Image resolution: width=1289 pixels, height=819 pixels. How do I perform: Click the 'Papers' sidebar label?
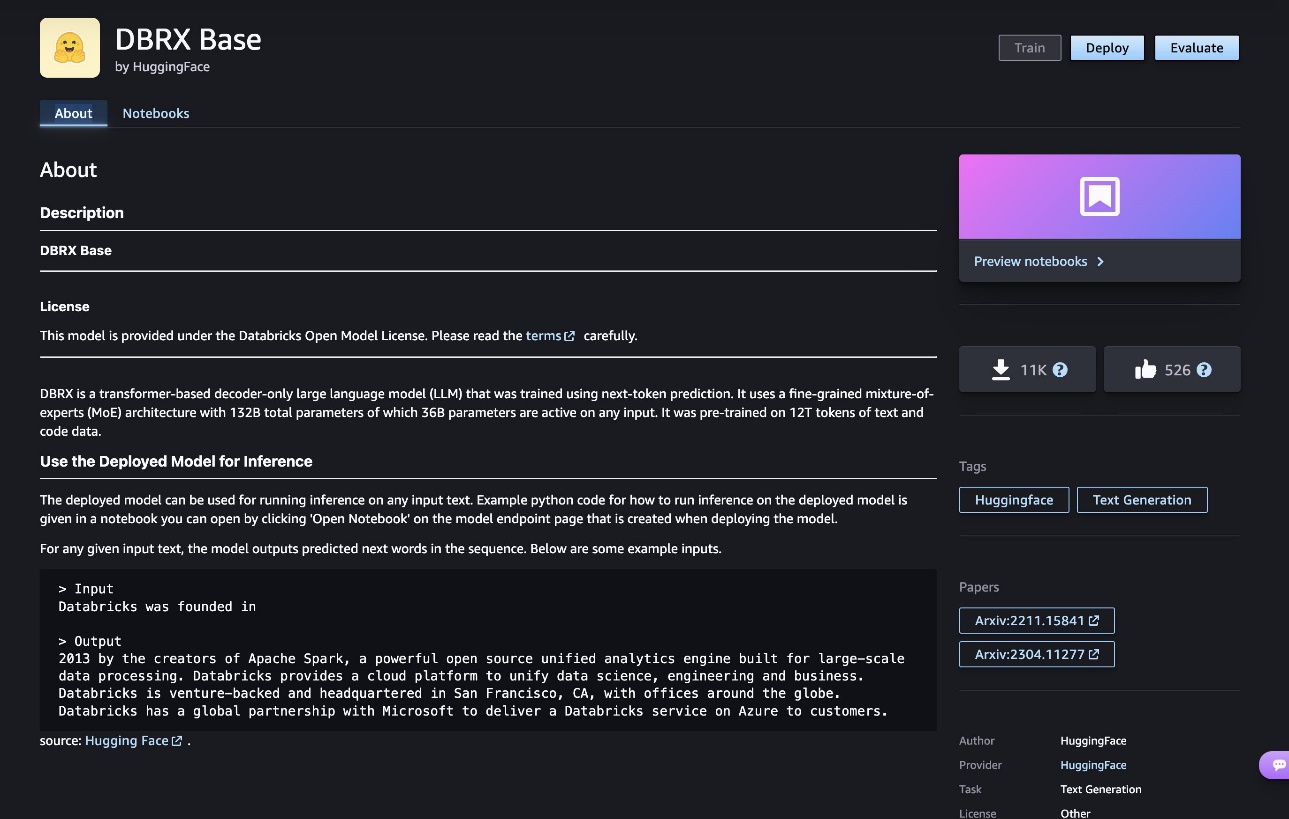[979, 587]
